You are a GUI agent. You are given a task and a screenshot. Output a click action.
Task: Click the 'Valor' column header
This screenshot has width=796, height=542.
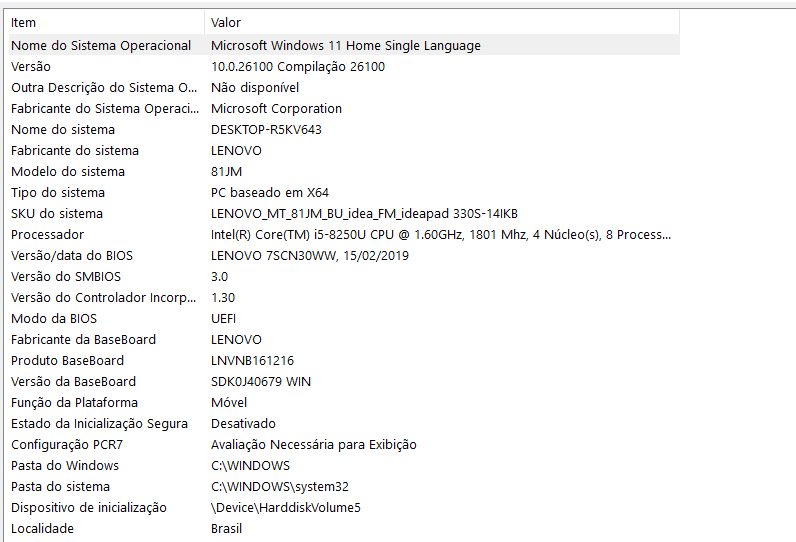point(442,23)
